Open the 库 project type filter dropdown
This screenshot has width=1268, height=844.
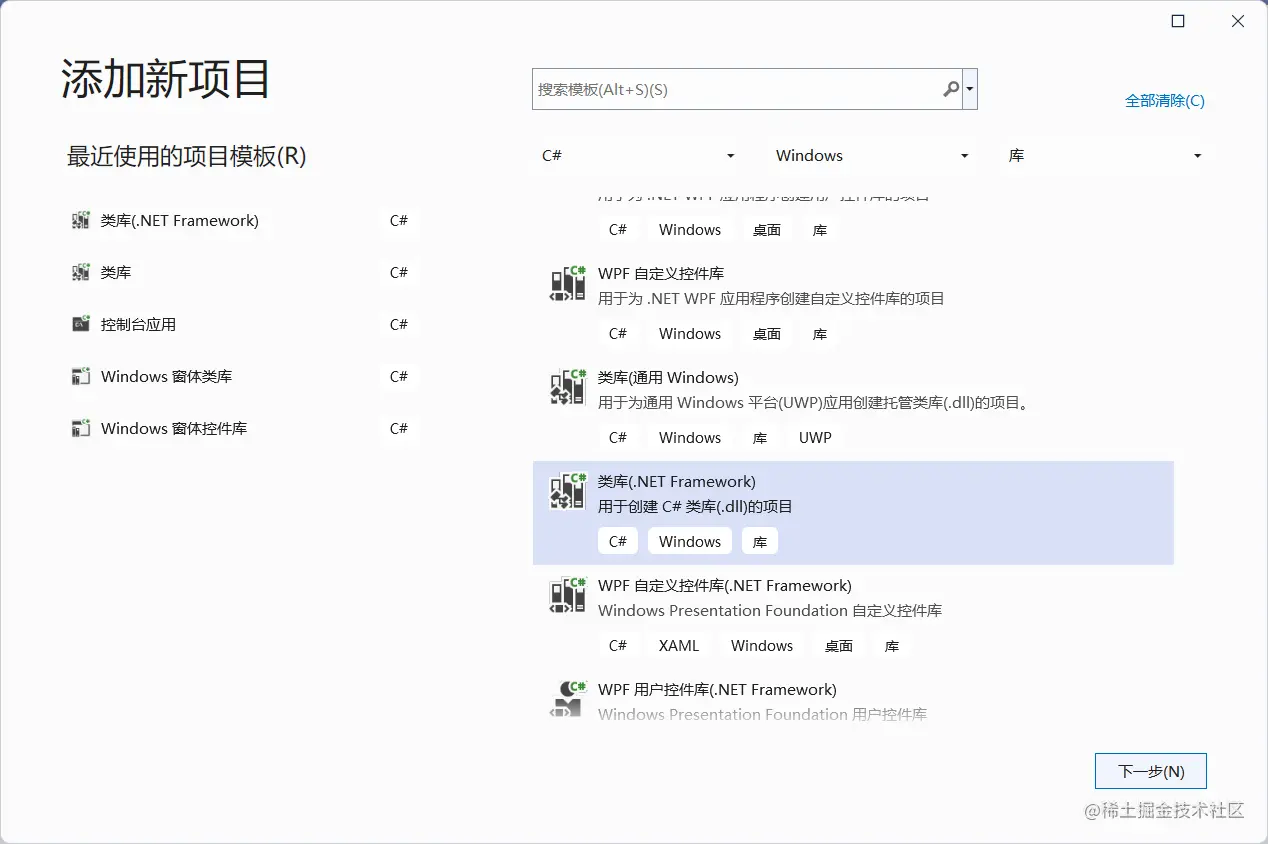click(x=1105, y=156)
